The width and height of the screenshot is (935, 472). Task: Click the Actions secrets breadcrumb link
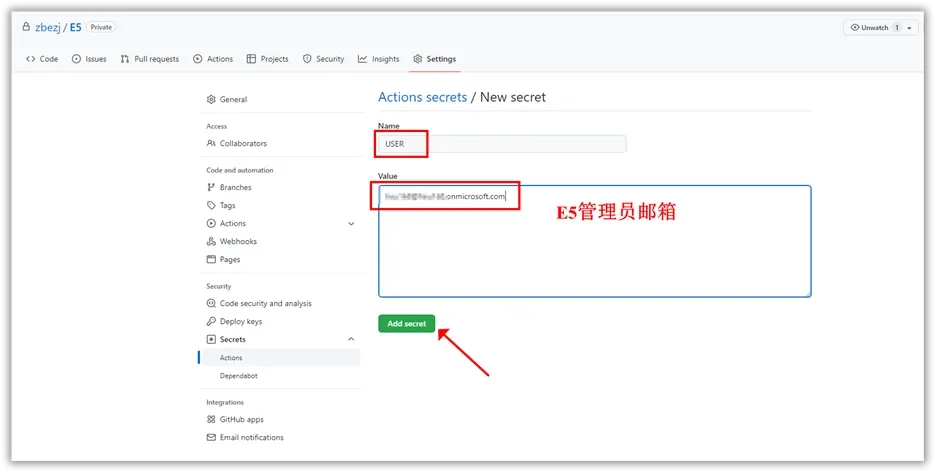pyautogui.click(x=422, y=97)
